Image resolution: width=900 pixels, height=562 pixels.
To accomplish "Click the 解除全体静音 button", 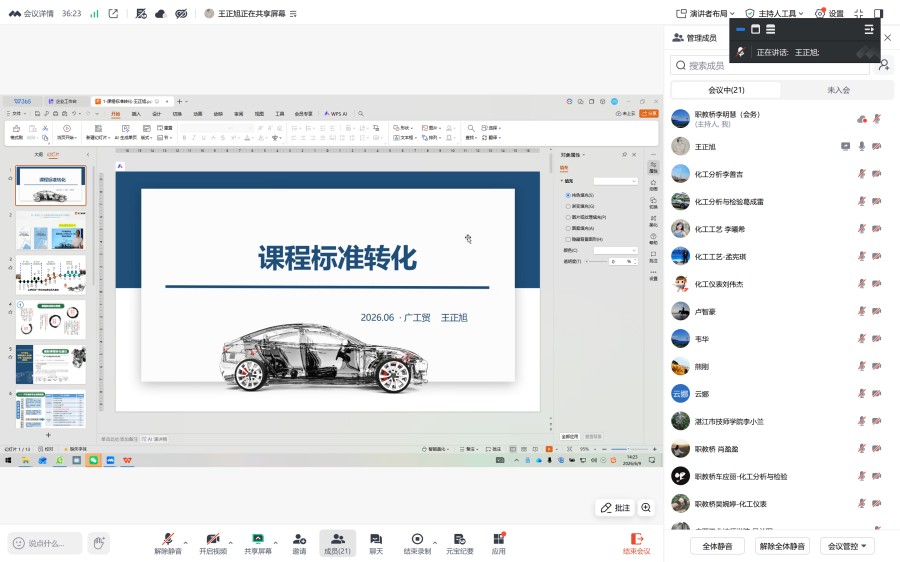I will click(782, 546).
